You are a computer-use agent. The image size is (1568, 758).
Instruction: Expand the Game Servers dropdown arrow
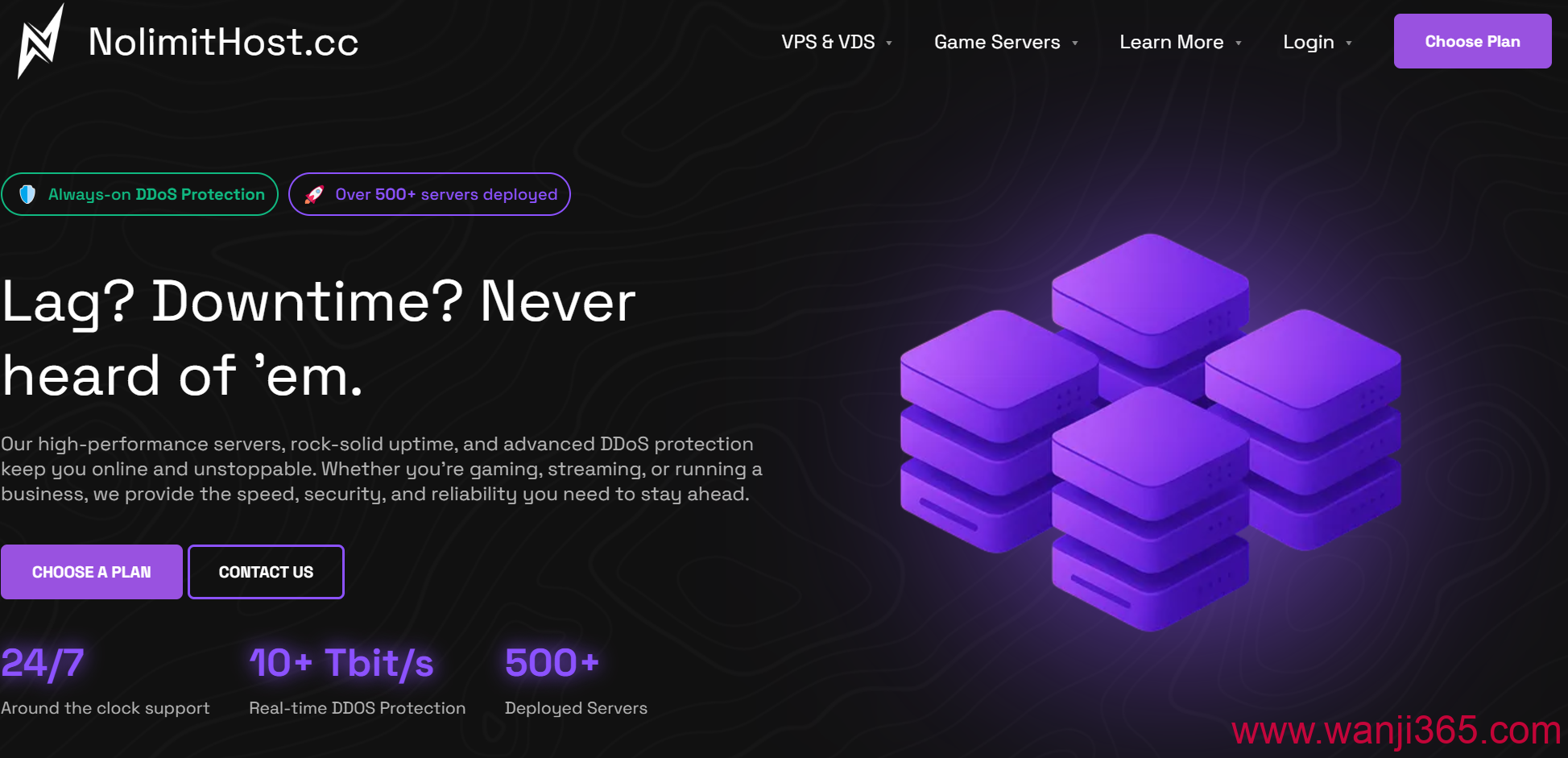[1074, 43]
